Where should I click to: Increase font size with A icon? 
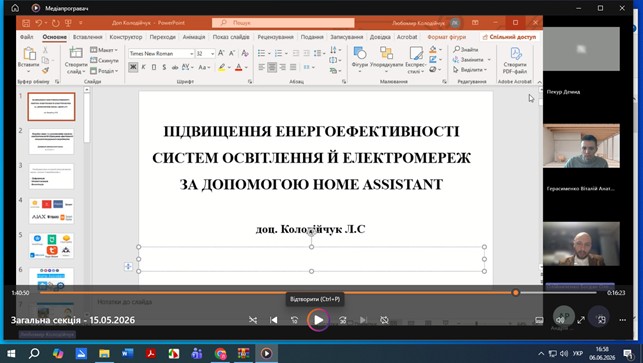tap(221, 53)
